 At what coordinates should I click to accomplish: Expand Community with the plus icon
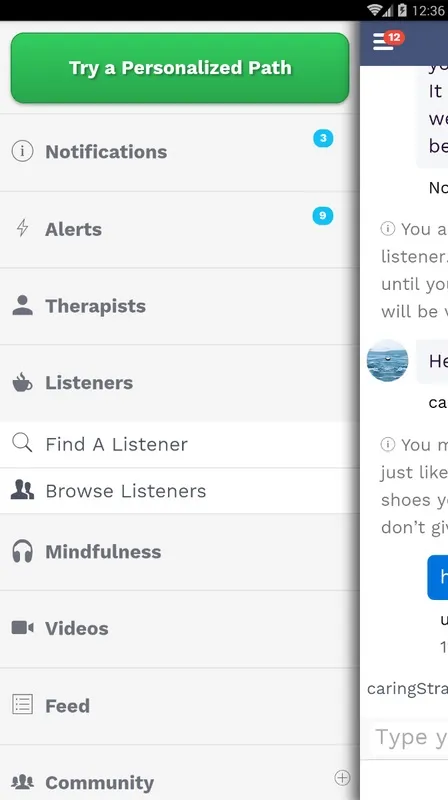point(342,778)
